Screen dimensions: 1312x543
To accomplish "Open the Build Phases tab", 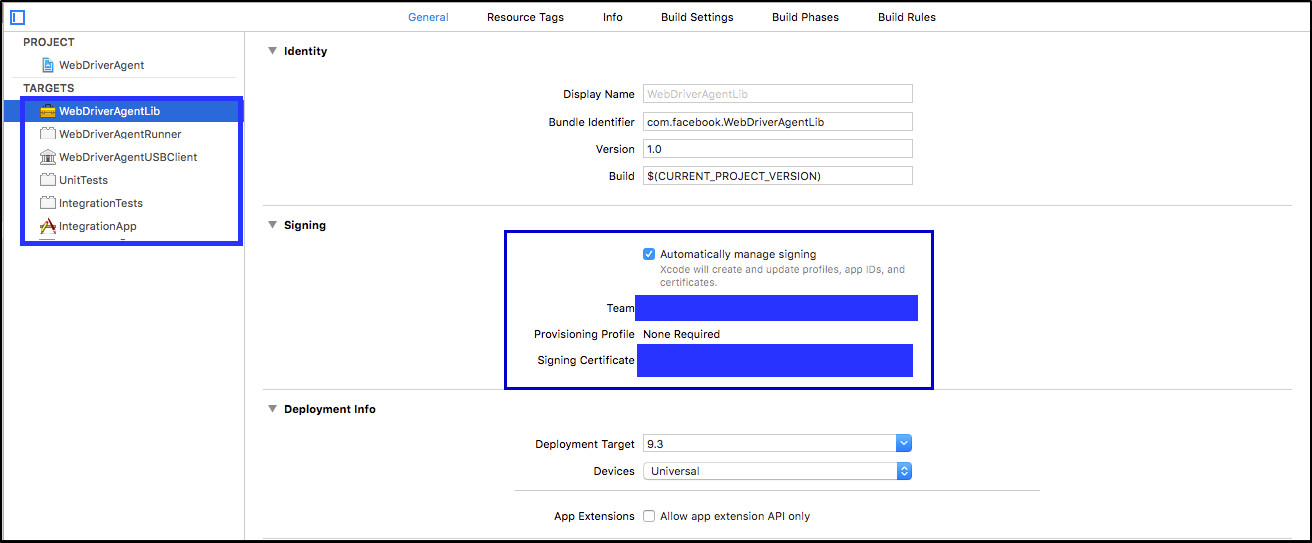I will pos(805,17).
